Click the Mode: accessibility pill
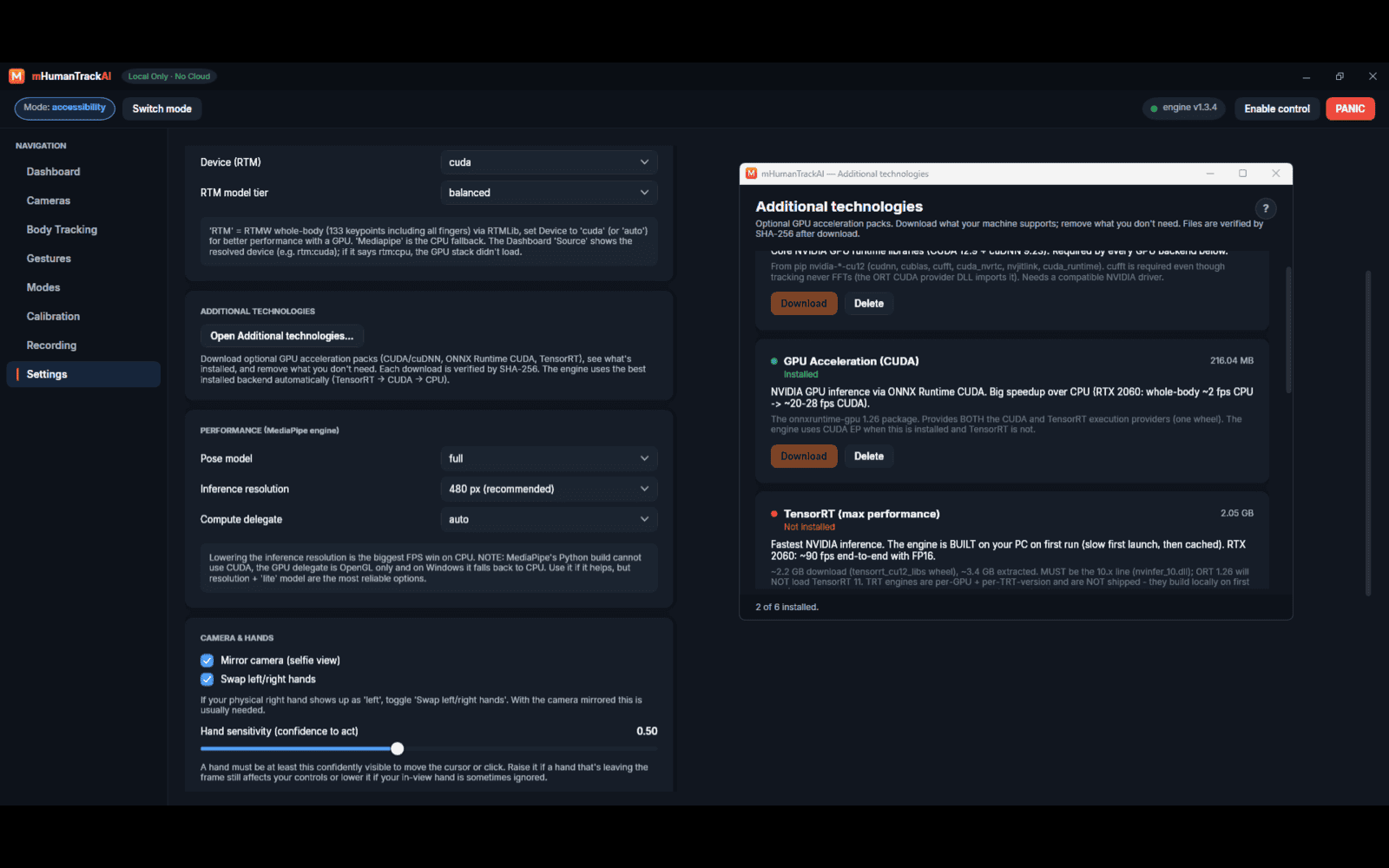The width and height of the screenshot is (1389, 868). click(65, 108)
